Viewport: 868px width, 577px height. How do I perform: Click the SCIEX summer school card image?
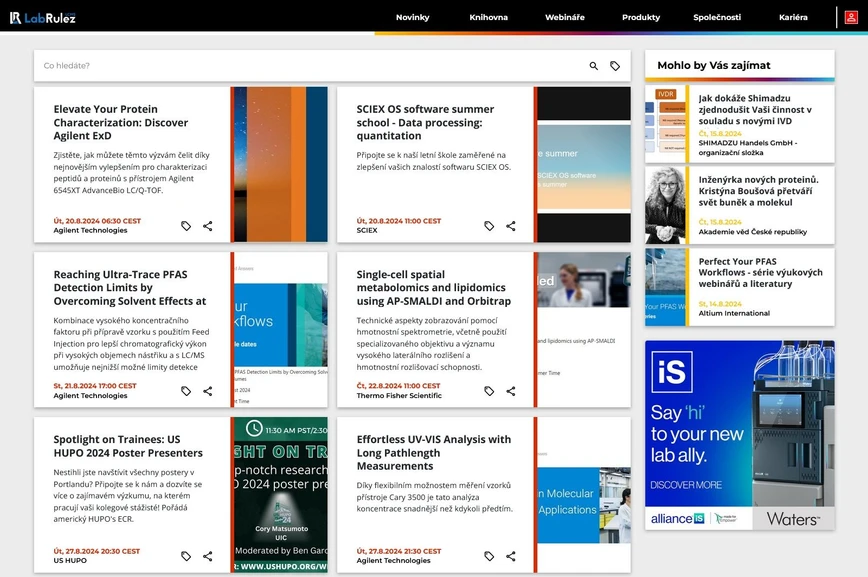[584, 164]
